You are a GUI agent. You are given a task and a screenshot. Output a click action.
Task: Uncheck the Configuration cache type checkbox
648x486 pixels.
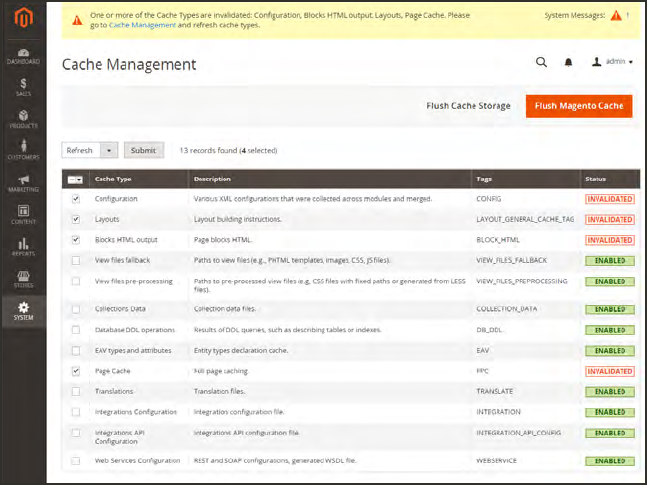point(76,199)
